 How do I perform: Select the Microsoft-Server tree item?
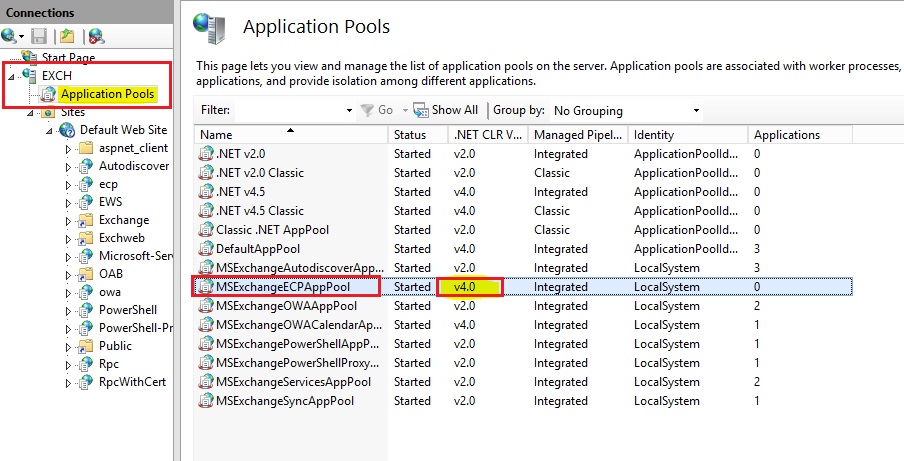(x=135, y=256)
